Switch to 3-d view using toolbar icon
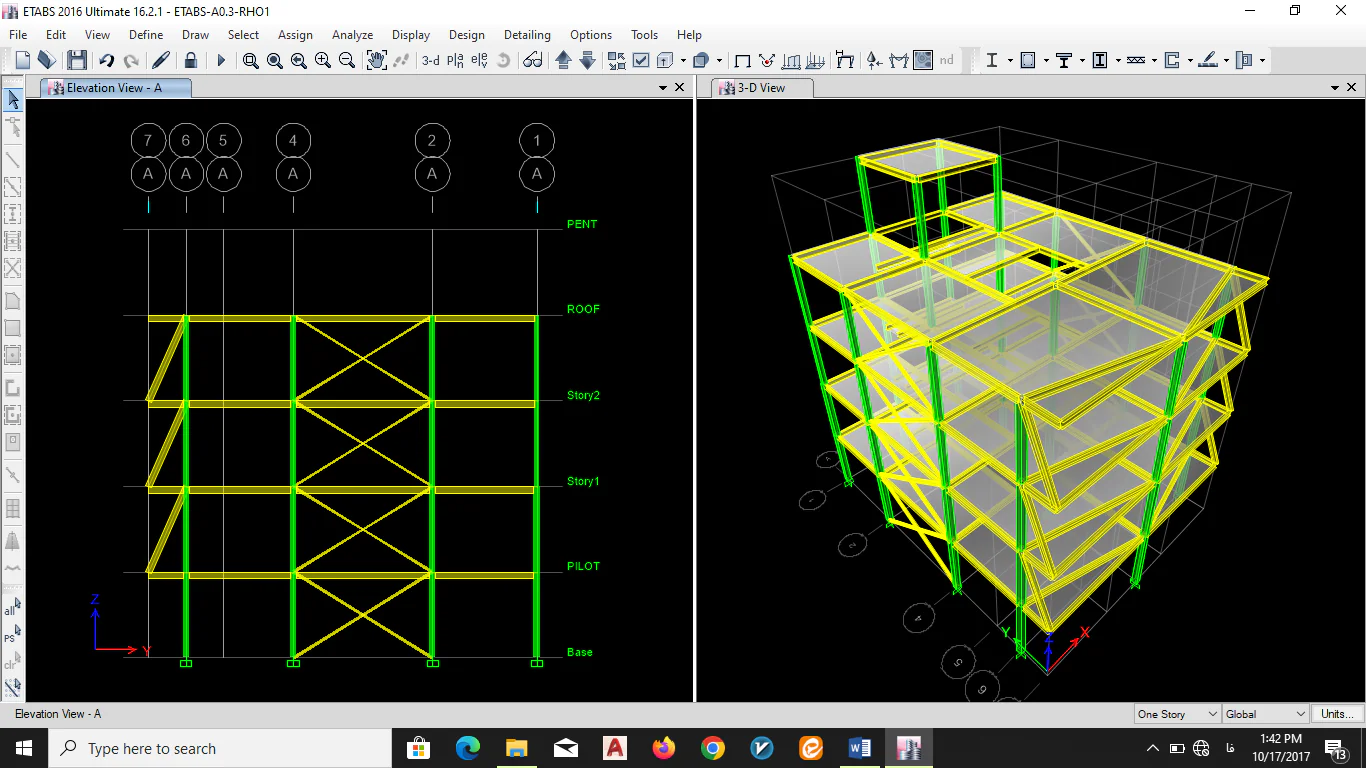1366x768 pixels. [x=430, y=60]
